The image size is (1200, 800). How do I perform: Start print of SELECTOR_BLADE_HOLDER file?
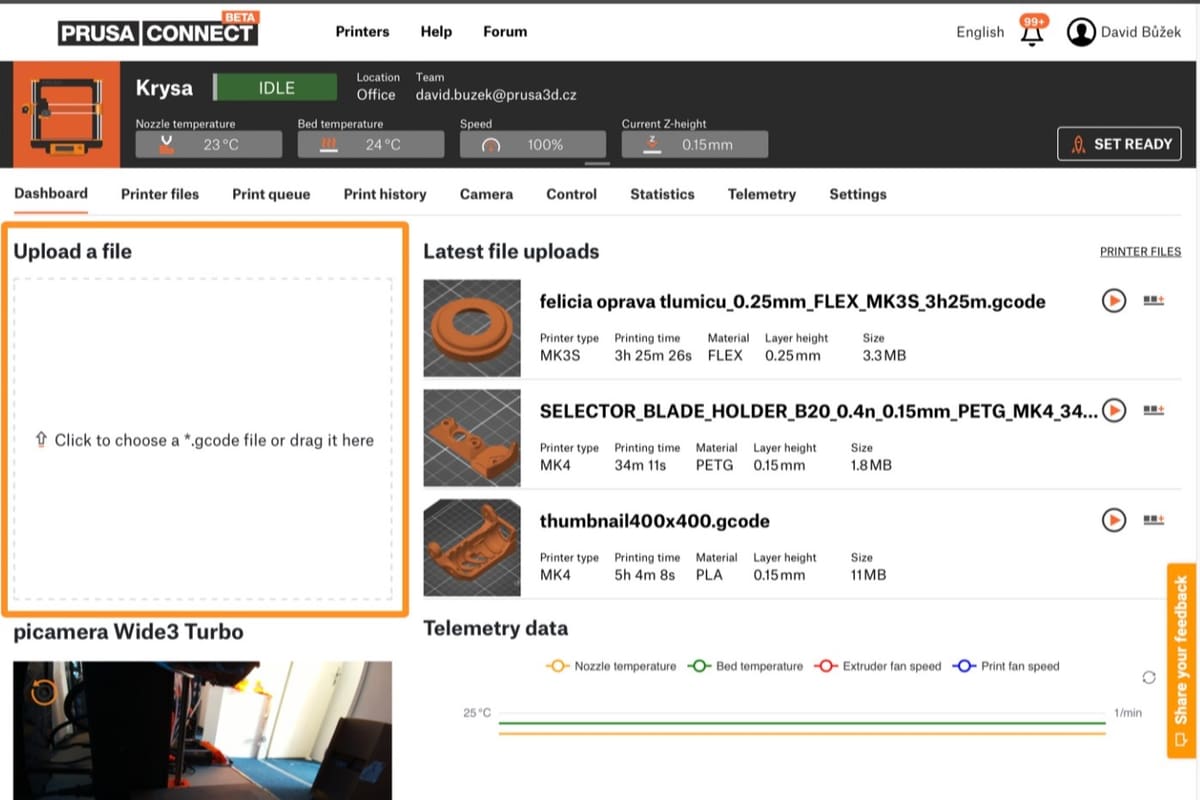click(1114, 410)
